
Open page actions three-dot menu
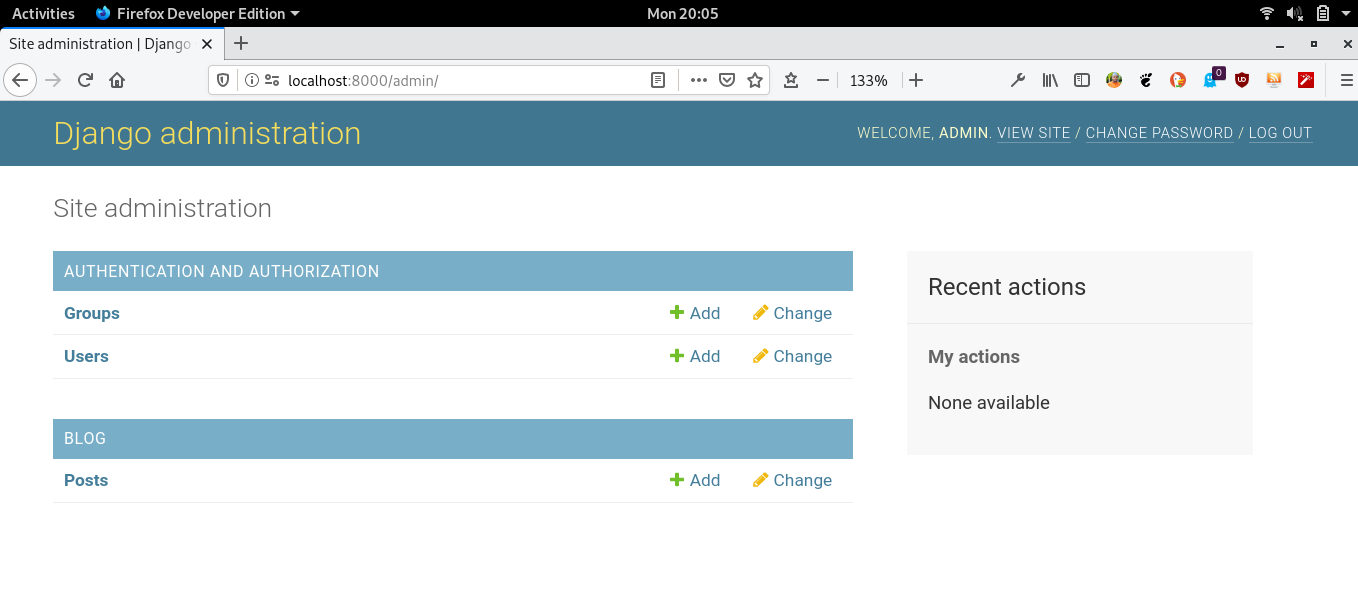pyautogui.click(x=699, y=80)
